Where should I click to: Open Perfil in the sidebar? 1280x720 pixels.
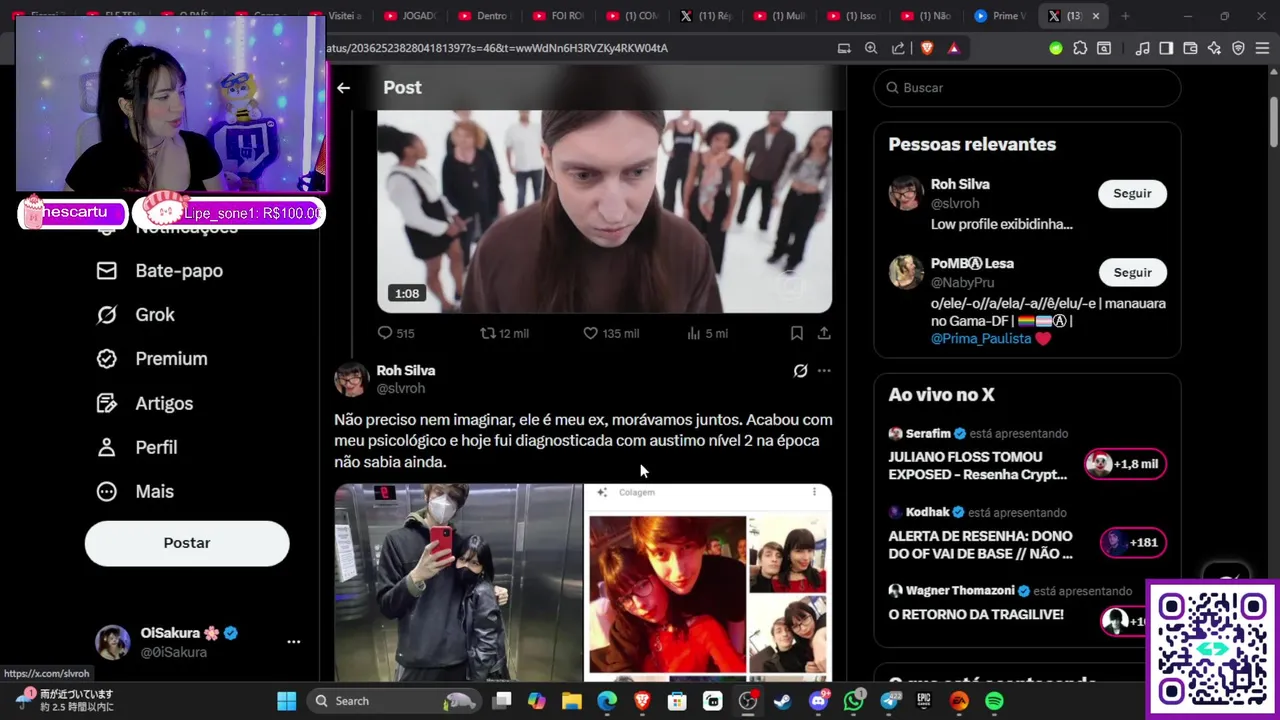(137, 448)
